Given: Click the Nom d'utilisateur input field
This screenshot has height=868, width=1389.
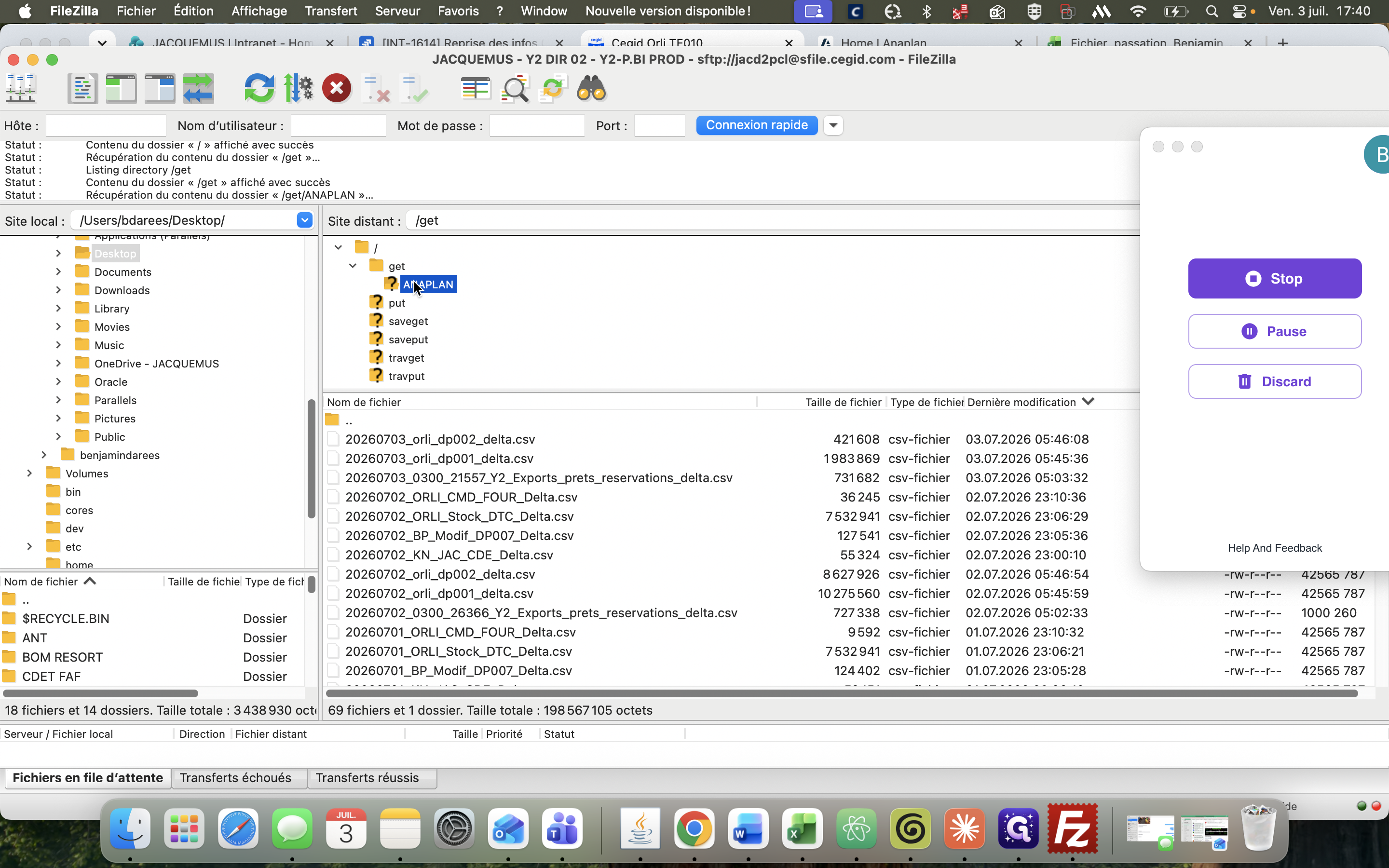Looking at the screenshot, I should click(x=338, y=125).
